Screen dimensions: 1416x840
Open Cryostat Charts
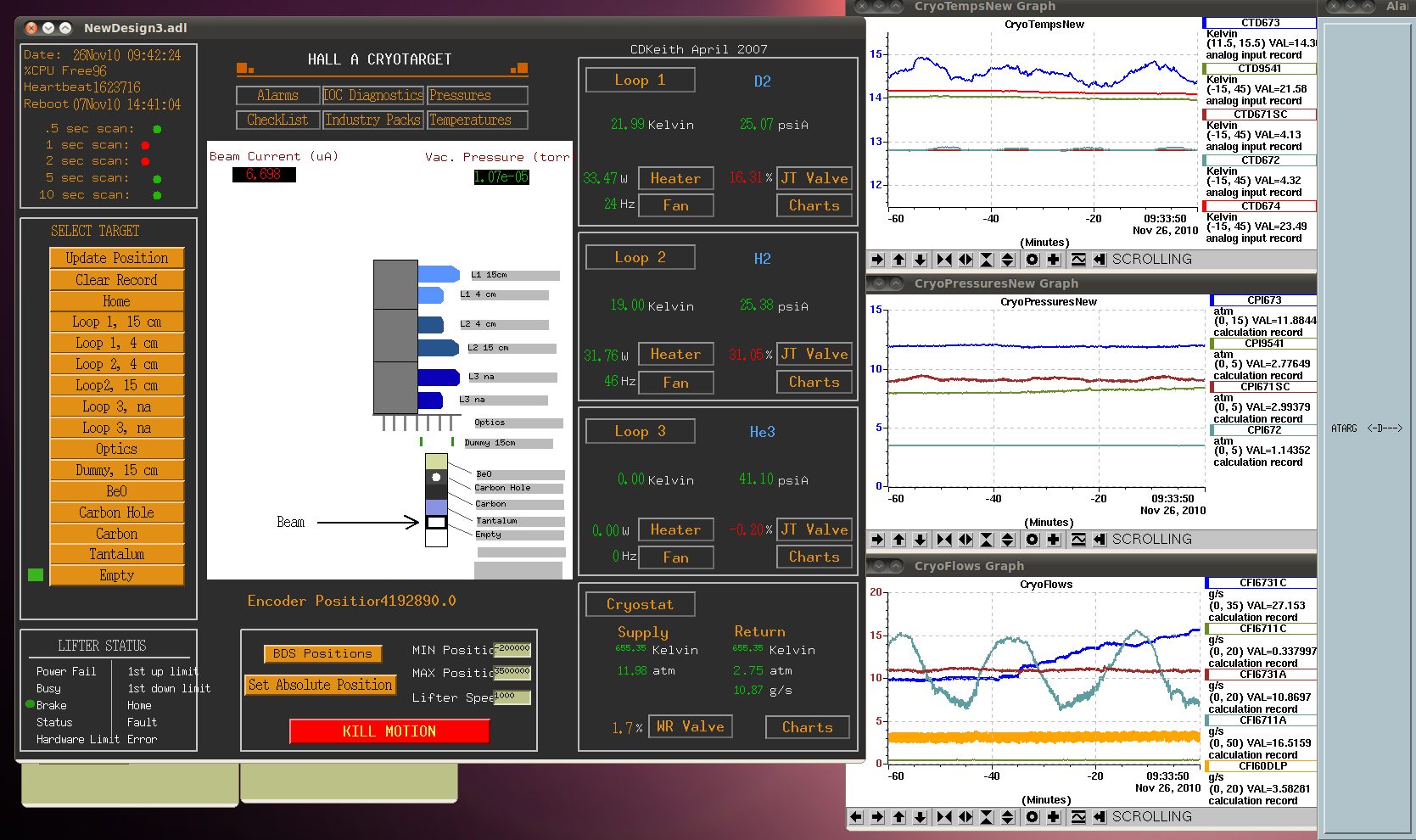tap(808, 727)
